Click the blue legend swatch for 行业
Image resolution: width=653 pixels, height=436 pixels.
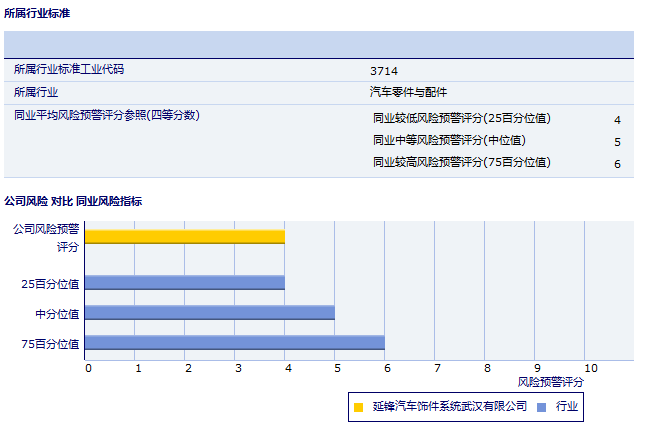click(x=541, y=407)
